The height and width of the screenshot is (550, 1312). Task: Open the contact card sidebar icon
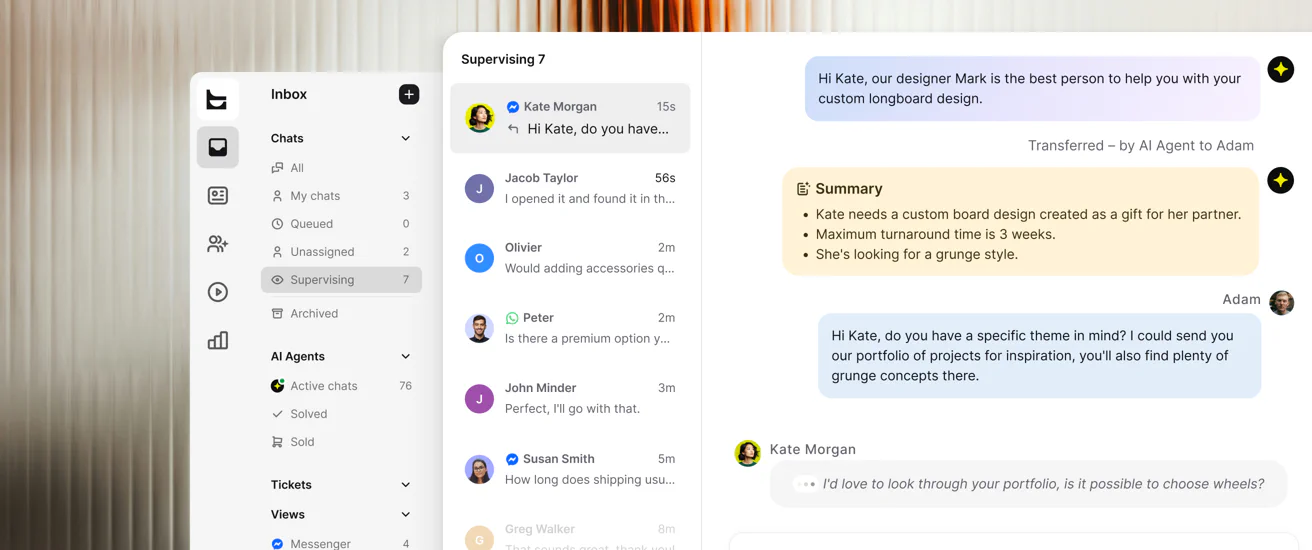coord(217,196)
